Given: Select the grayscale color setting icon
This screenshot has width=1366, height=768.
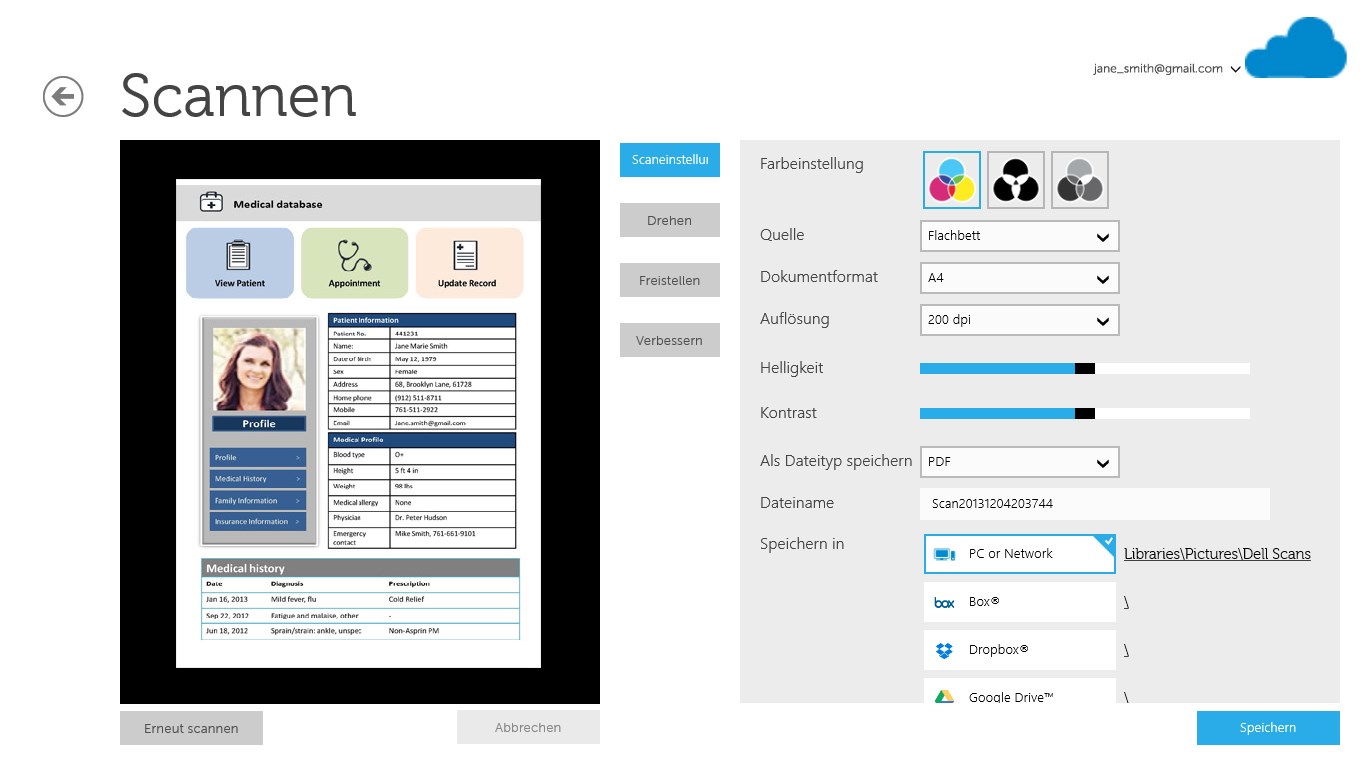Looking at the screenshot, I should pyautogui.click(x=1080, y=180).
